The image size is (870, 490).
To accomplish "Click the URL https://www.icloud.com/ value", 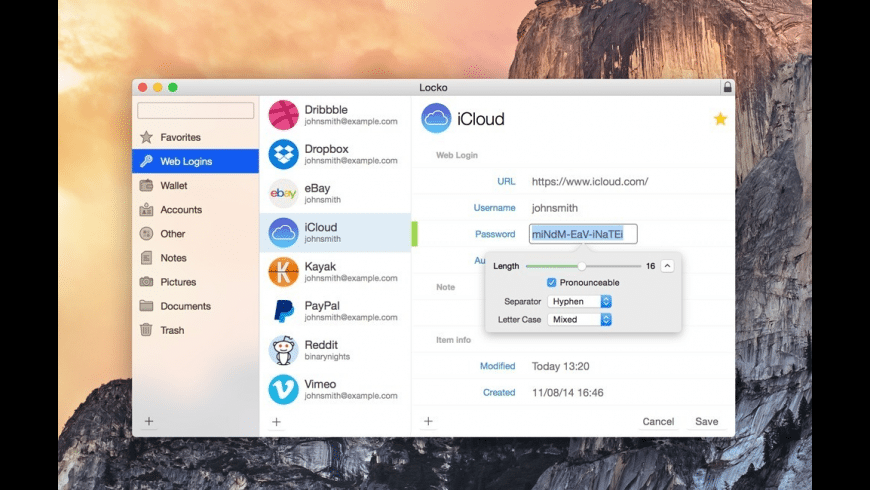I will point(590,181).
